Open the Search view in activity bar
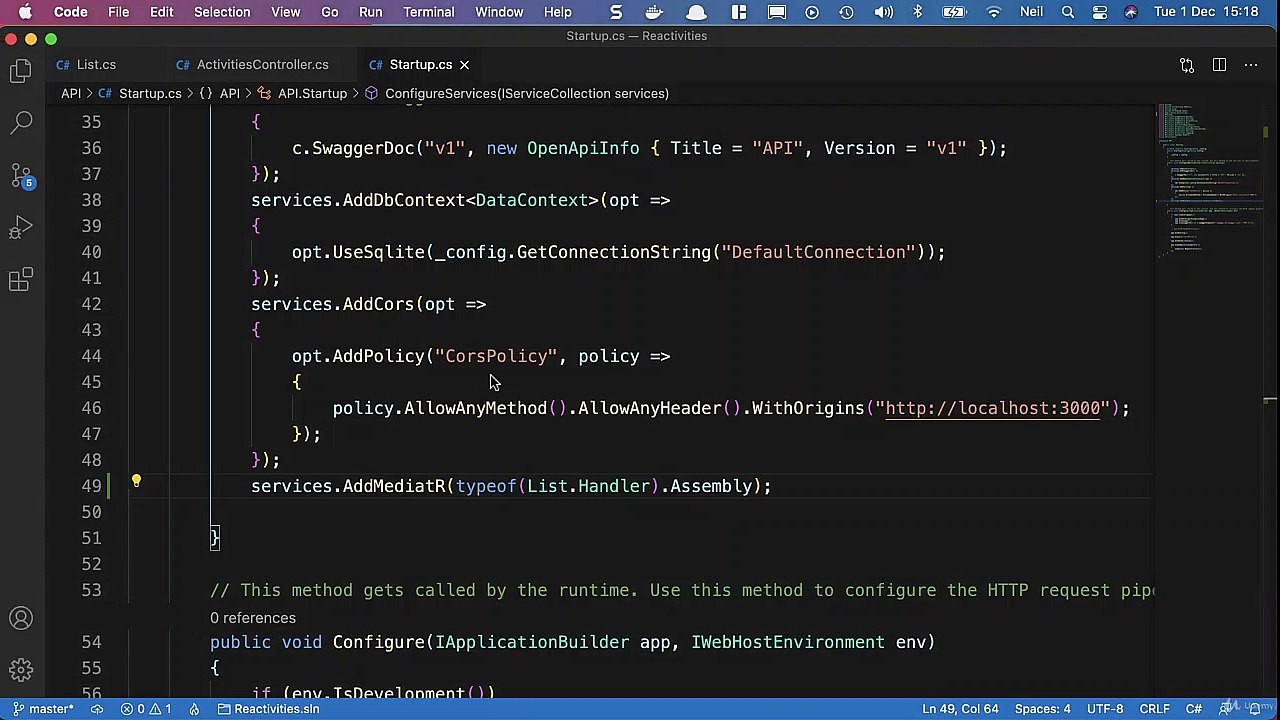Viewport: 1280px width, 720px height. coord(21,124)
